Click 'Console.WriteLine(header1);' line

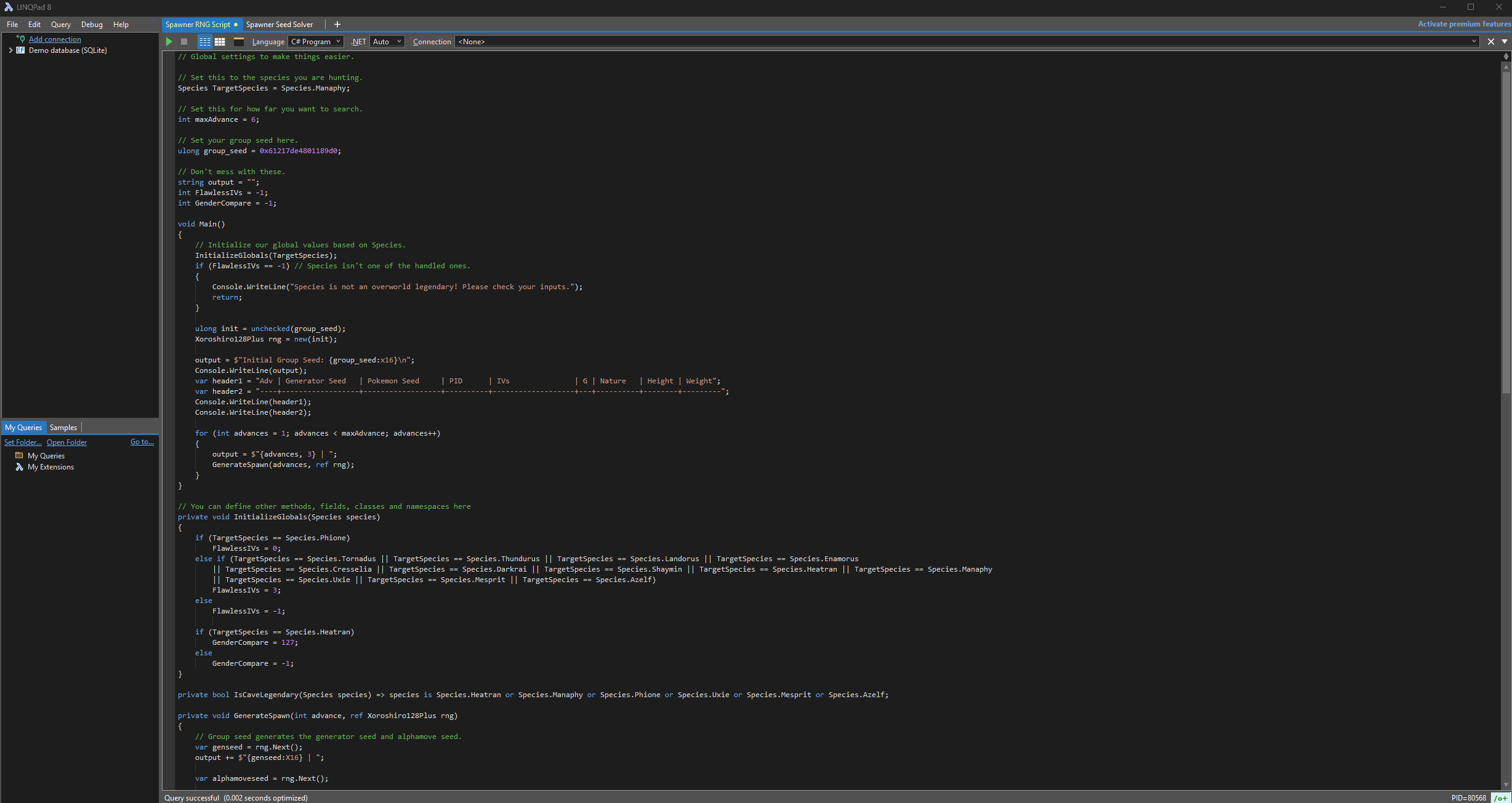[253, 402]
